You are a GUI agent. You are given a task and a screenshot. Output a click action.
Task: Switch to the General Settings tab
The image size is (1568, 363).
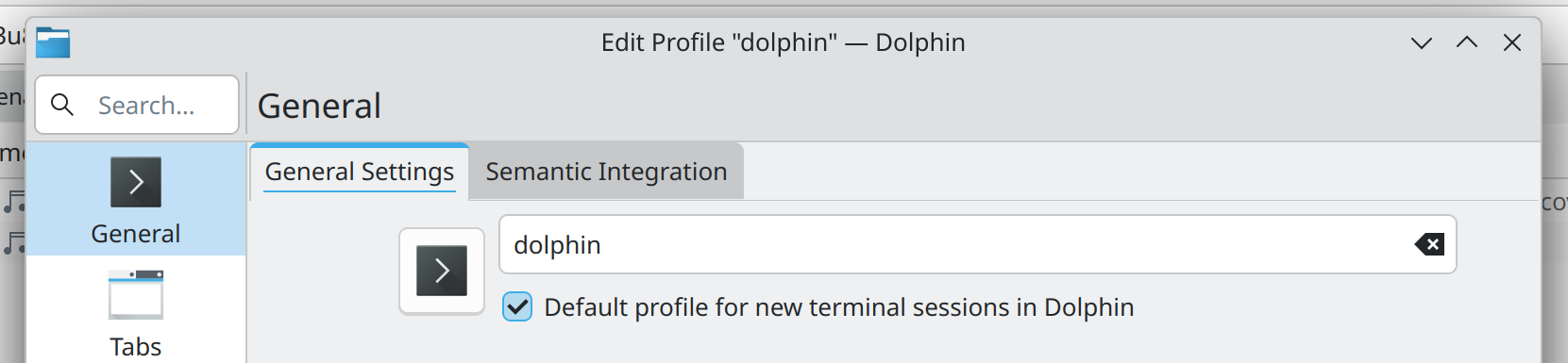point(360,172)
